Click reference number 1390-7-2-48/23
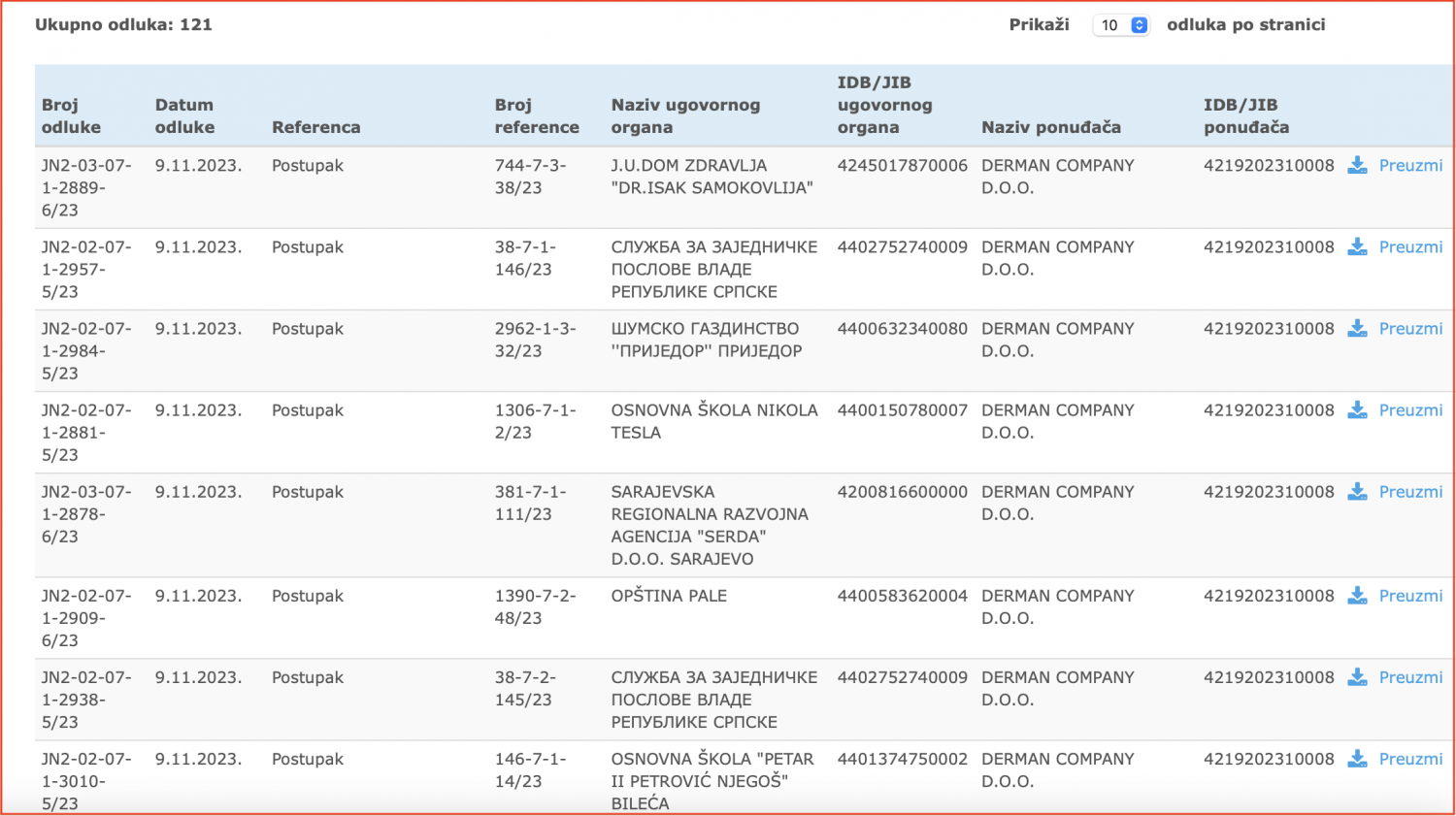Screen dimensions: 1456x816 tap(535, 606)
